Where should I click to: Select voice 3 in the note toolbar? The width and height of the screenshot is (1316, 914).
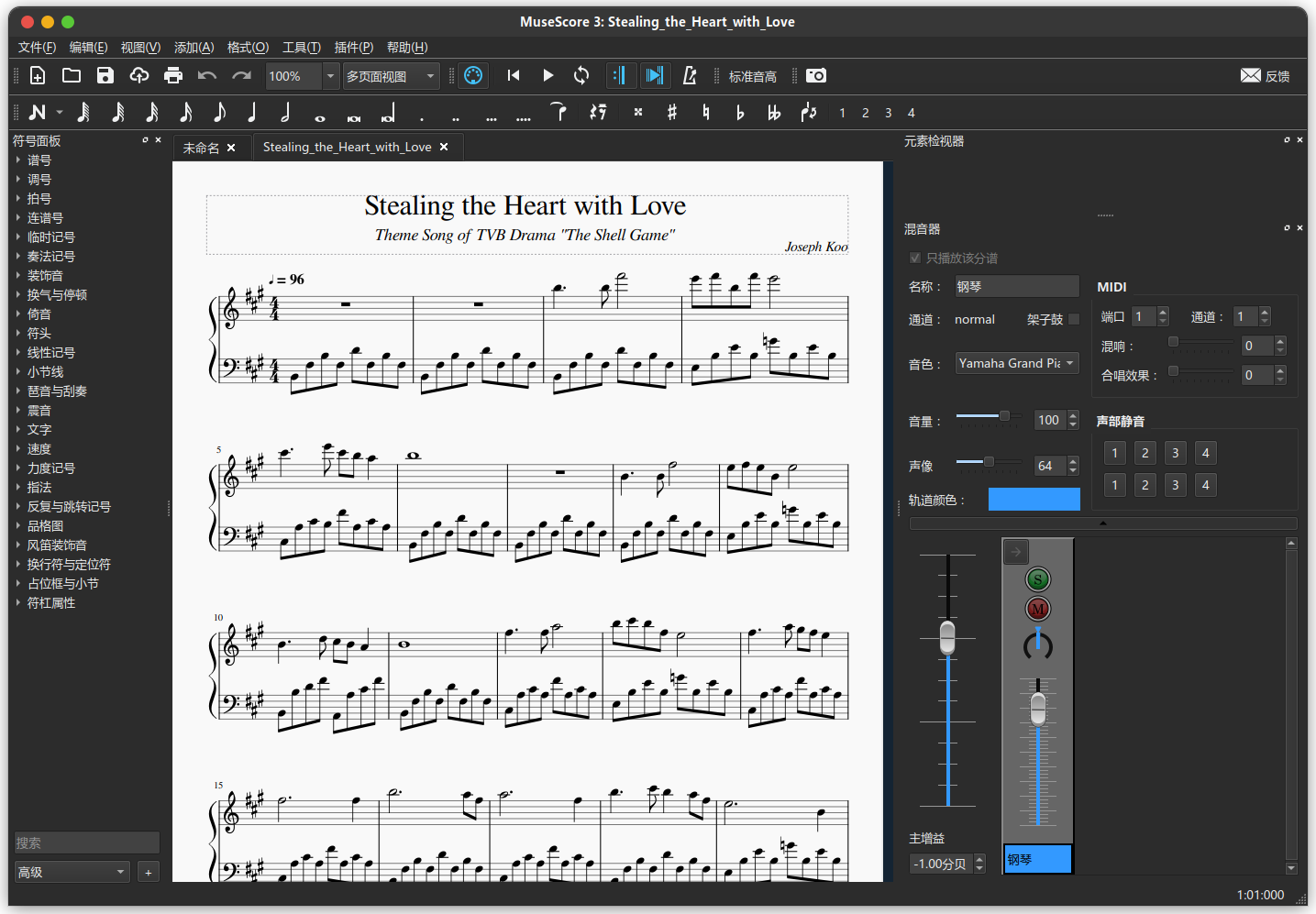click(889, 113)
